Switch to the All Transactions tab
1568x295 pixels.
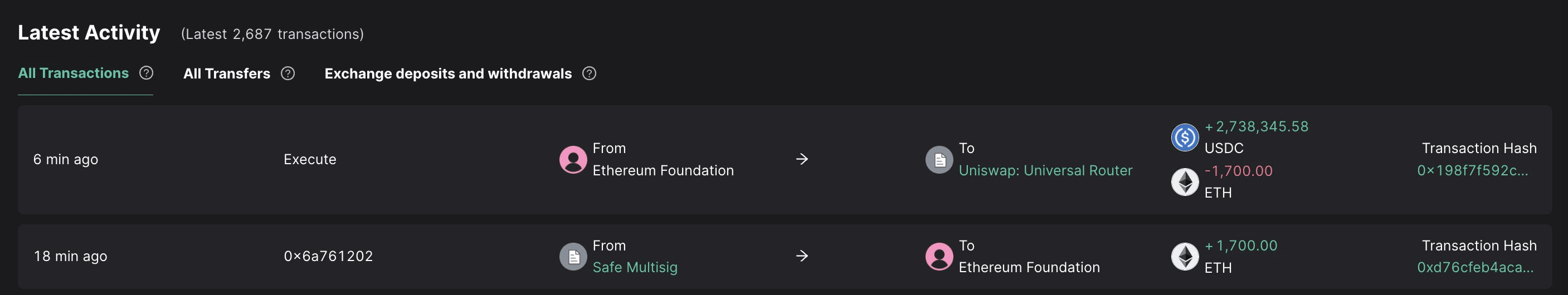74,73
